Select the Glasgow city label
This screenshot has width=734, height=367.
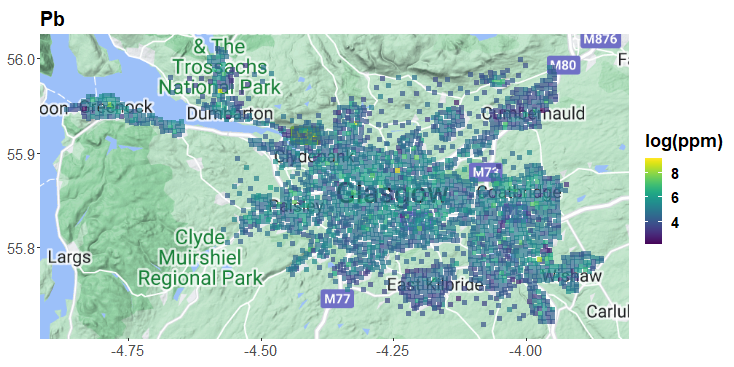(391, 193)
